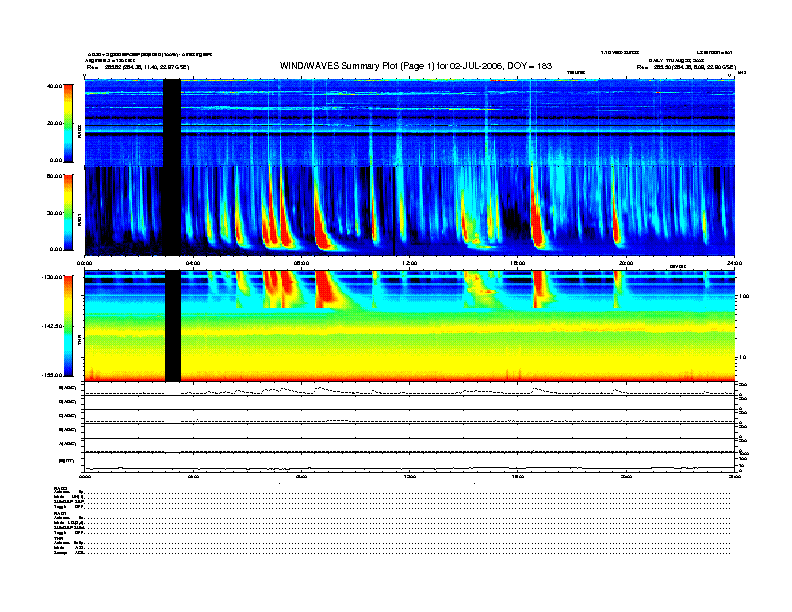Click the topmost dashed line-plot panel under TNR
Viewport: 792px width, 612px height.
[x=409, y=389]
